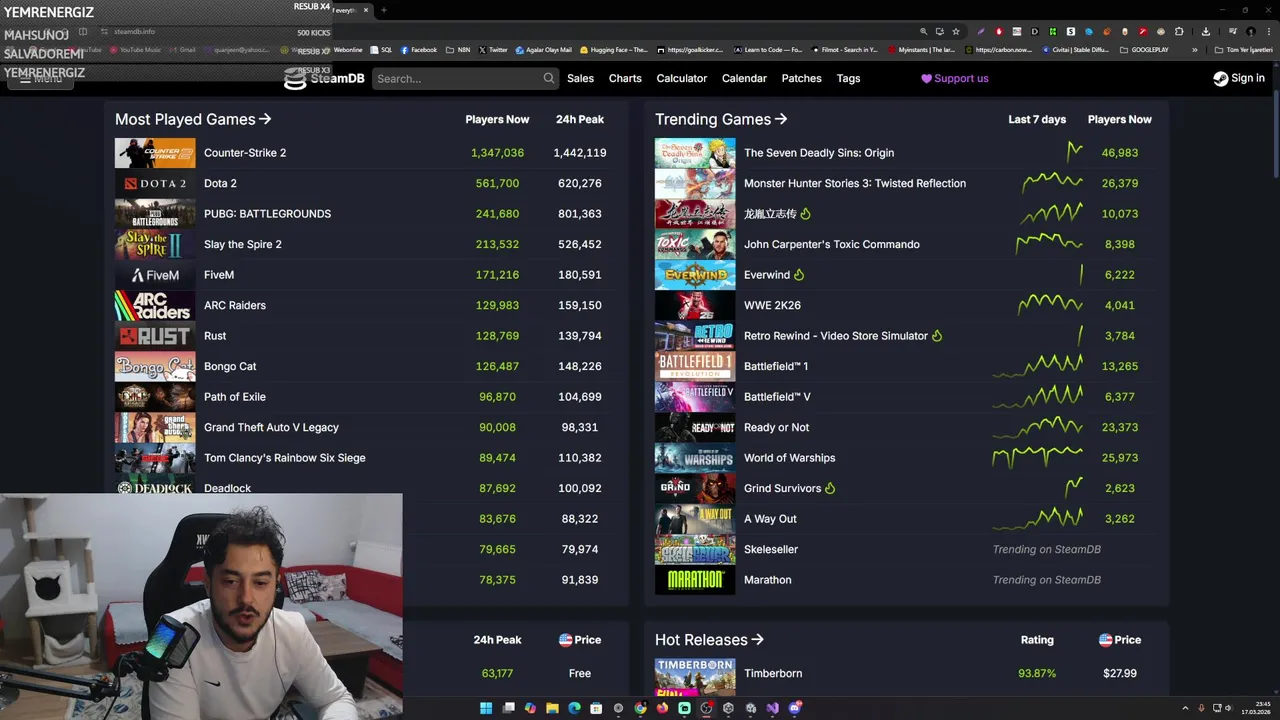This screenshot has height=720, width=1280.
Task: Open File Explorer from the taskbar
Action: point(552,708)
